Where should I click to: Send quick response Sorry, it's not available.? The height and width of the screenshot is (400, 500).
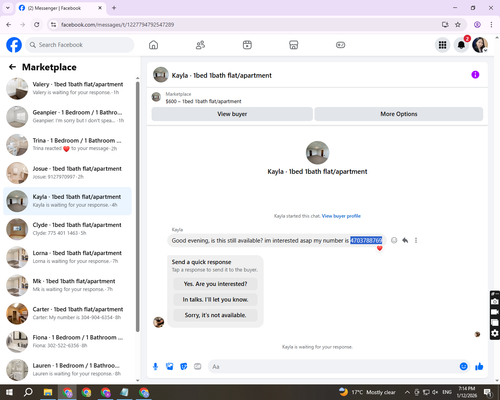[215, 315]
